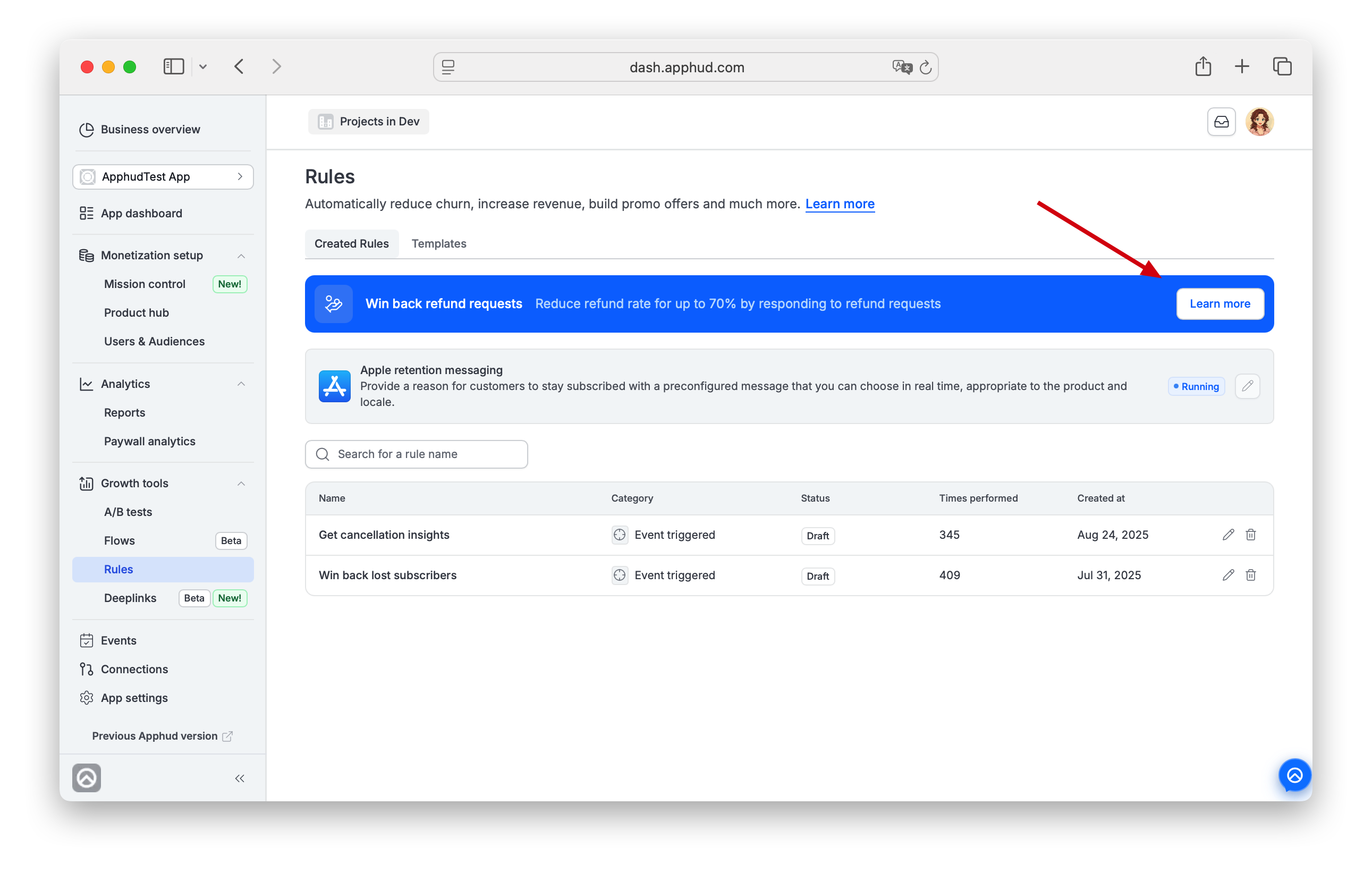1372x881 pixels.
Task: Click the App Store retention messaging icon
Action: point(335,386)
